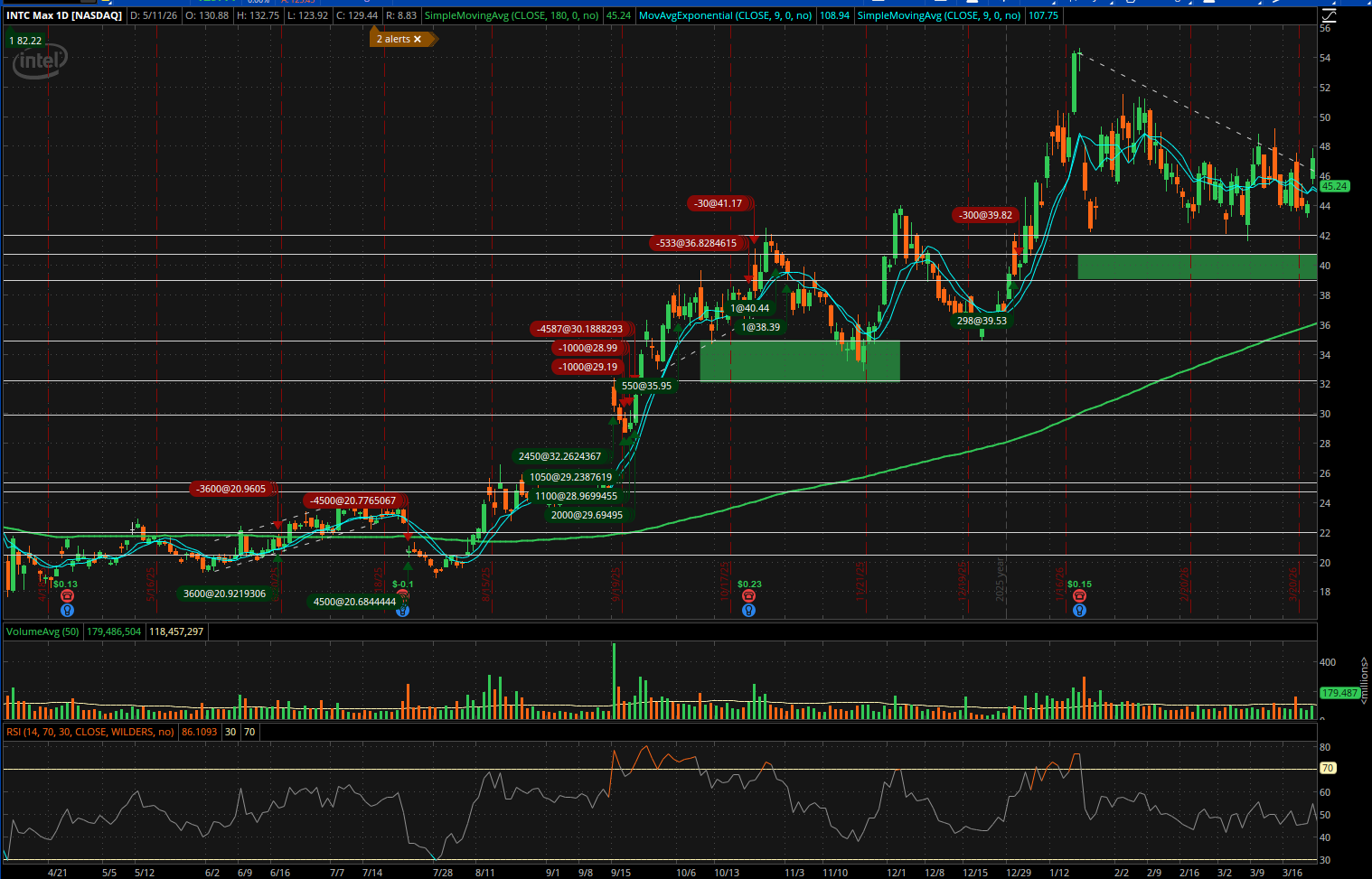Click the -533@36.8284615 sell order label
Viewport: 1372px width, 879px height.
696,243
